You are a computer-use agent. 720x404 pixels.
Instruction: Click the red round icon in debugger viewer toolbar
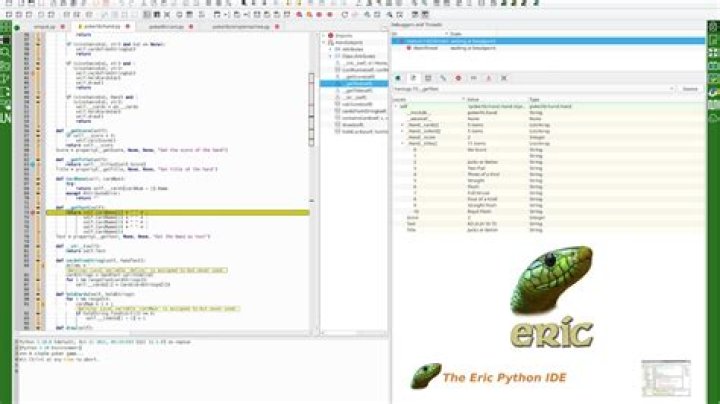point(458,78)
